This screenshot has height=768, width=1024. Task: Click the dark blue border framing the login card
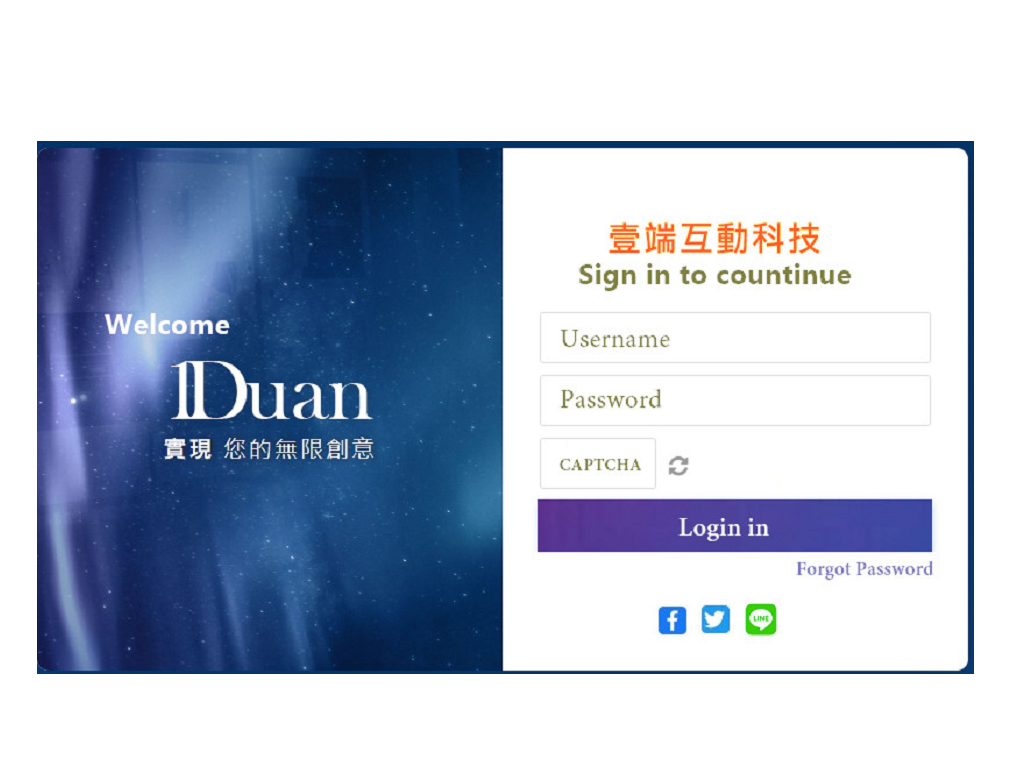[505, 144]
